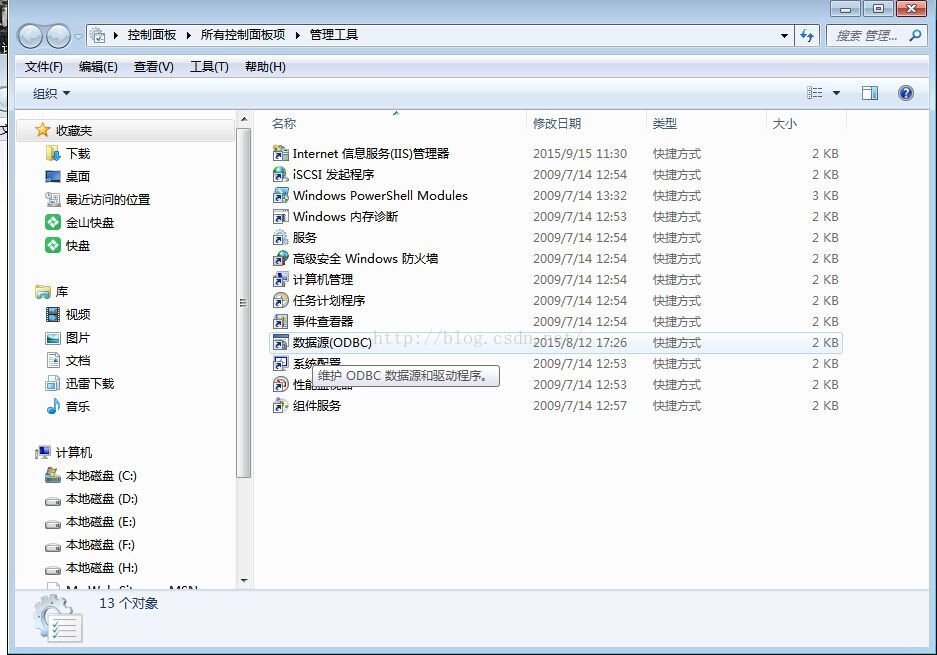Select 本地磁盘 (E:)
Image resolution: width=937 pixels, height=655 pixels.
(x=91, y=522)
